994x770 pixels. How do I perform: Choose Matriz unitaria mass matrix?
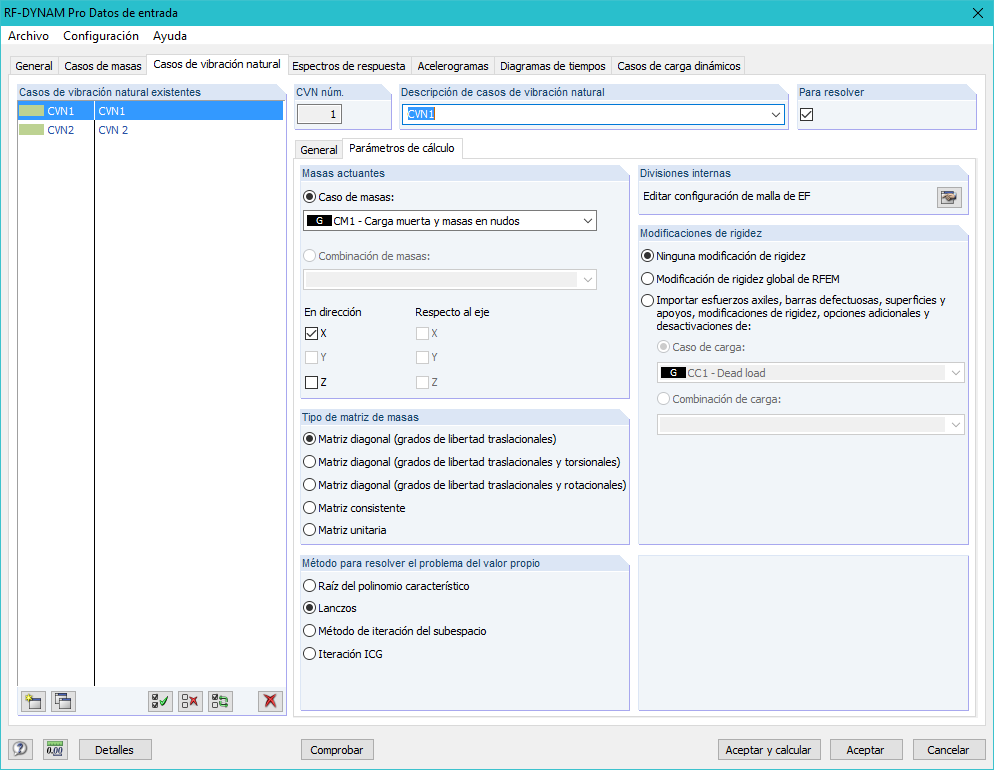(309, 530)
